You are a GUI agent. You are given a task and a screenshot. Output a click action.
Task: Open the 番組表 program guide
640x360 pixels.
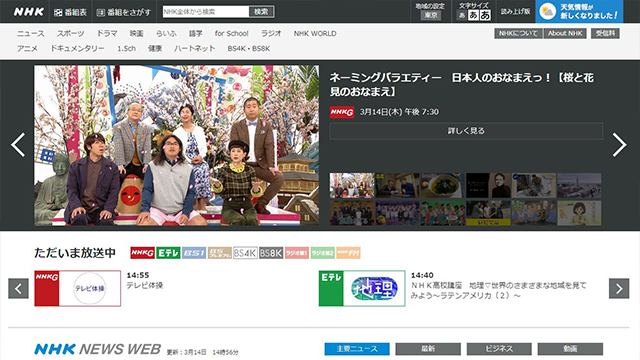pyautogui.click(x=70, y=12)
